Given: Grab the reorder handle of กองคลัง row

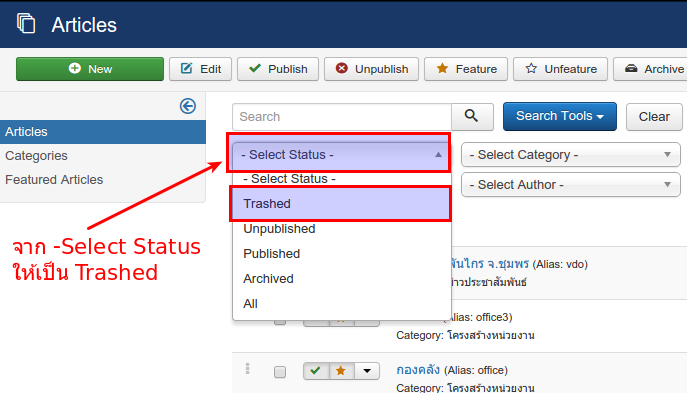Looking at the screenshot, I should pyautogui.click(x=248, y=368).
